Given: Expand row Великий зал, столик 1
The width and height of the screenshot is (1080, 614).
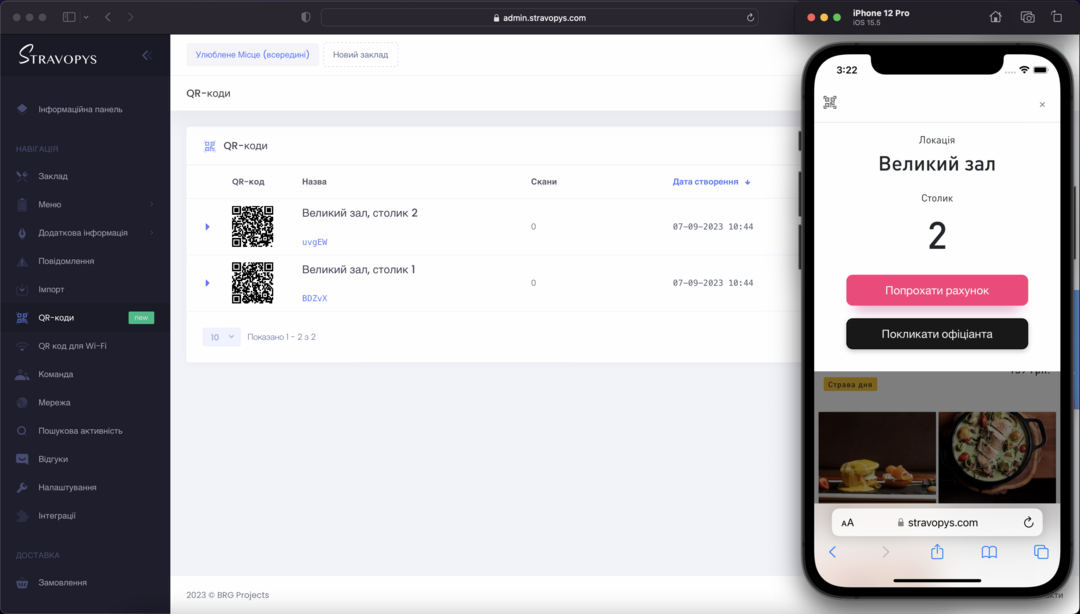Looking at the screenshot, I should click(207, 283).
